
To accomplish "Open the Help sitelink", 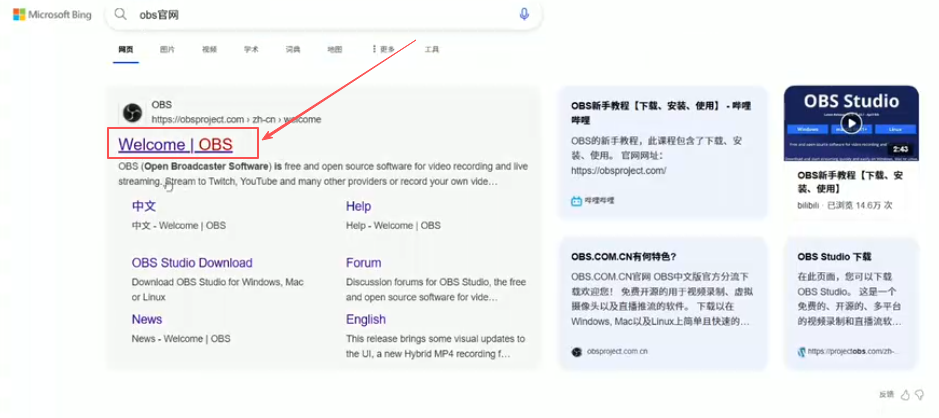I will tap(358, 206).
